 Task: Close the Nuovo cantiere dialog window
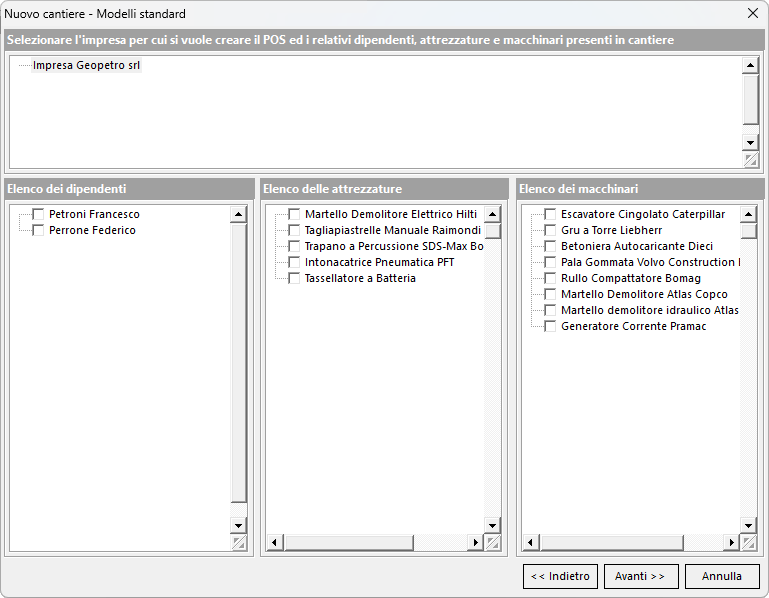point(752,14)
